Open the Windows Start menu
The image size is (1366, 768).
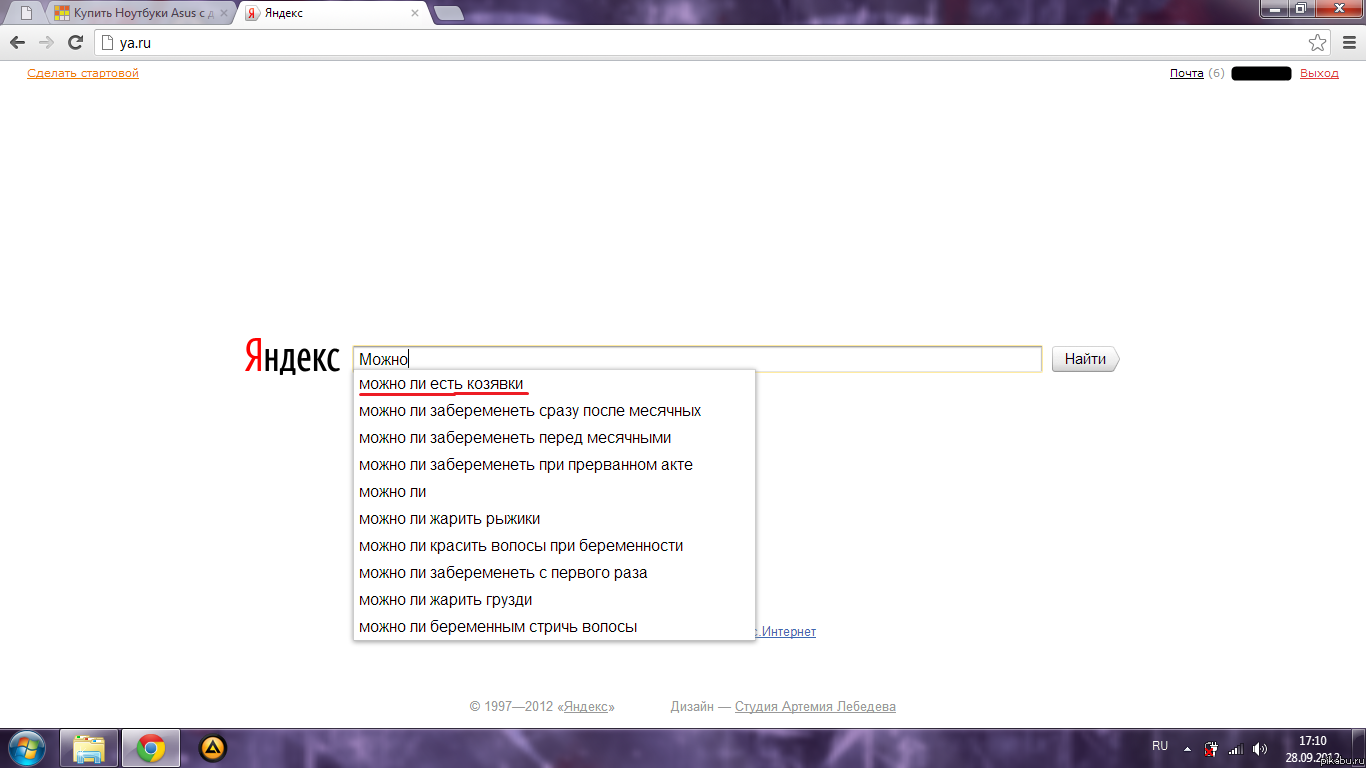[25, 748]
